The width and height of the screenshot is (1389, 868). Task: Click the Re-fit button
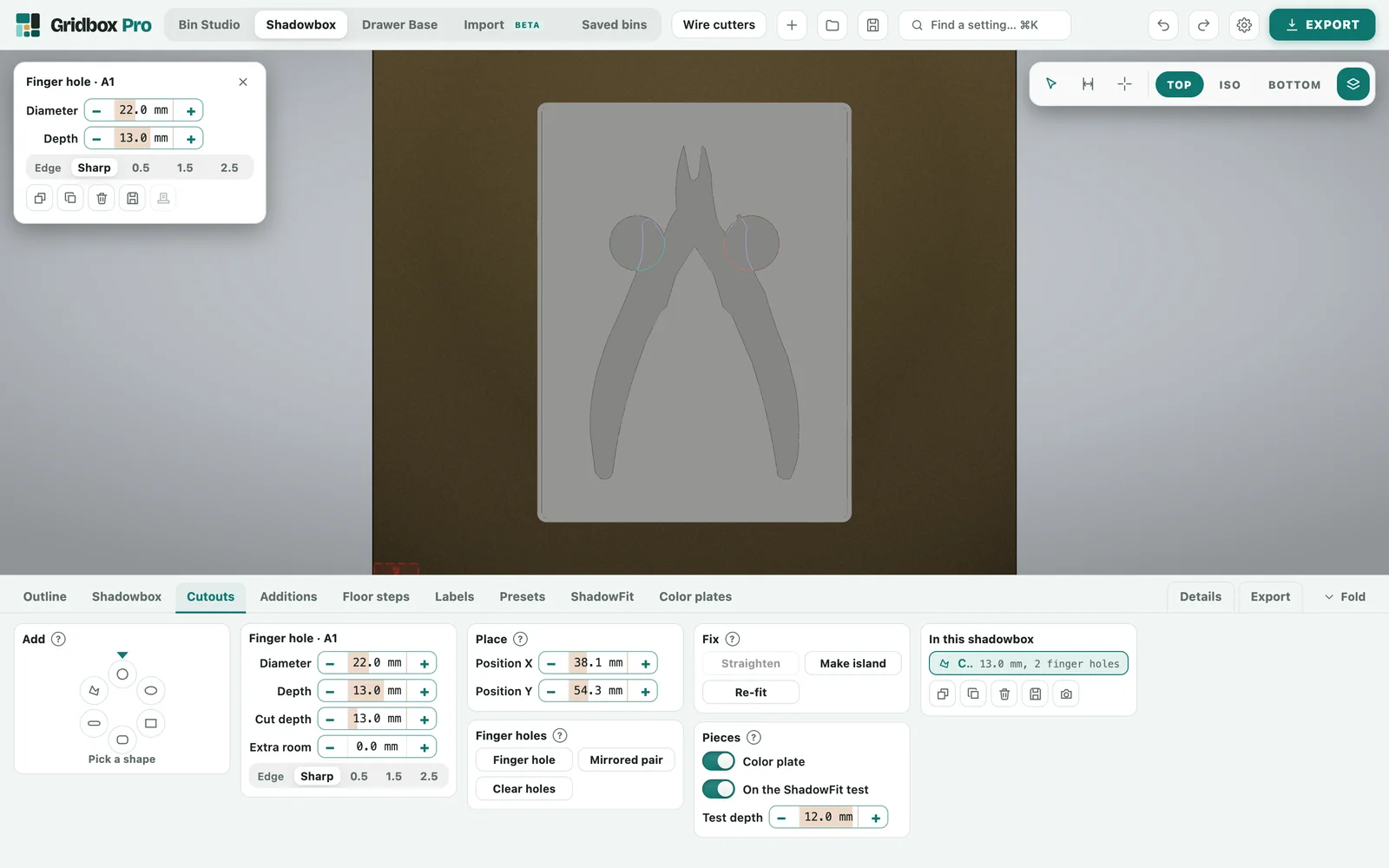751,692
